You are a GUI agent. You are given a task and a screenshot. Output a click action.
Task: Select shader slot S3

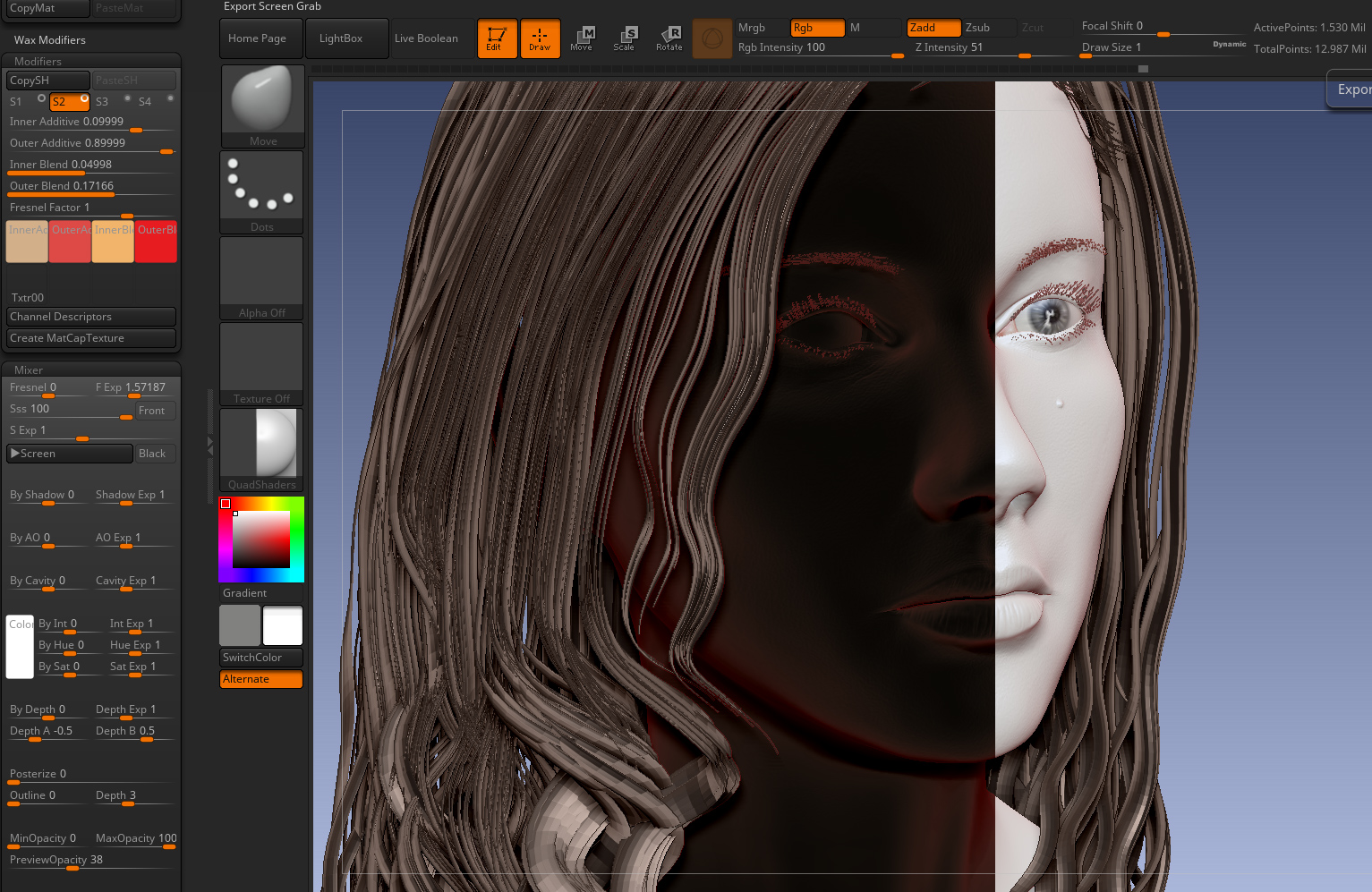[x=113, y=101]
